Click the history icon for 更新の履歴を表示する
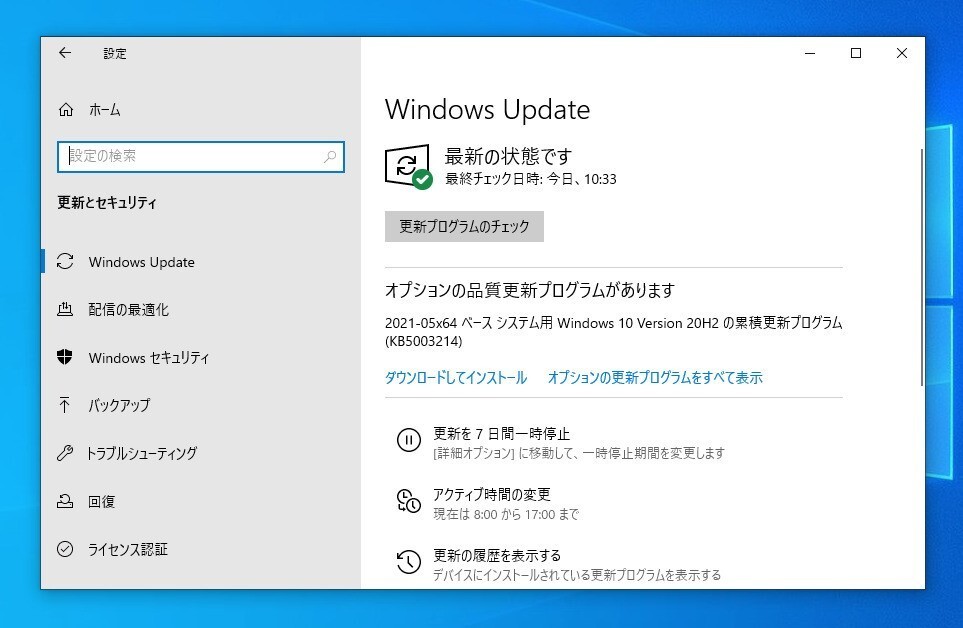 408,562
